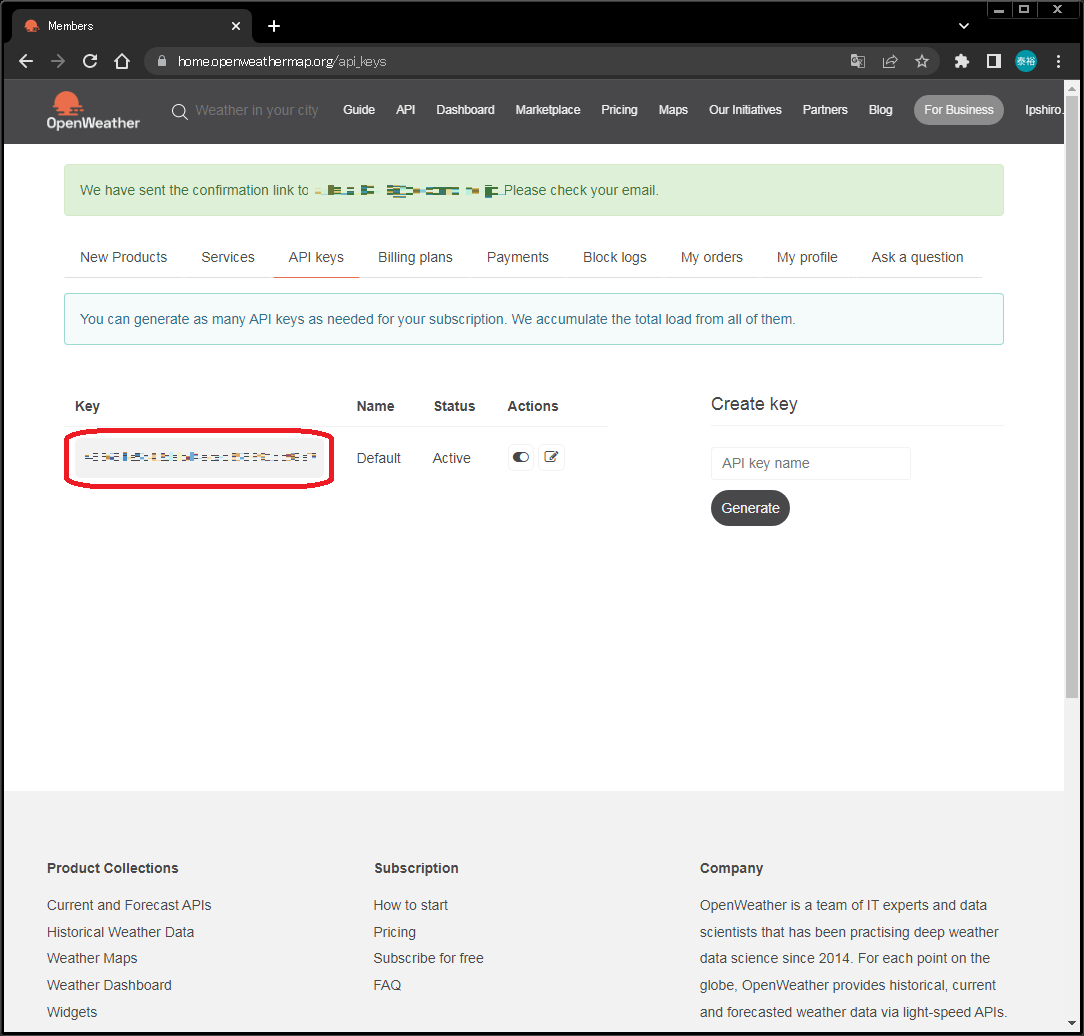
Task: Open the Widgets footer link
Action: tap(72, 1013)
